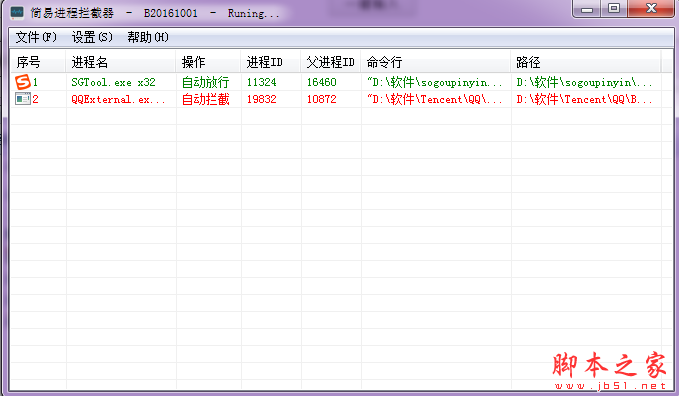Open the 设置(S) menu
Image resolution: width=679 pixels, height=397 pixels.
click(x=92, y=37)
